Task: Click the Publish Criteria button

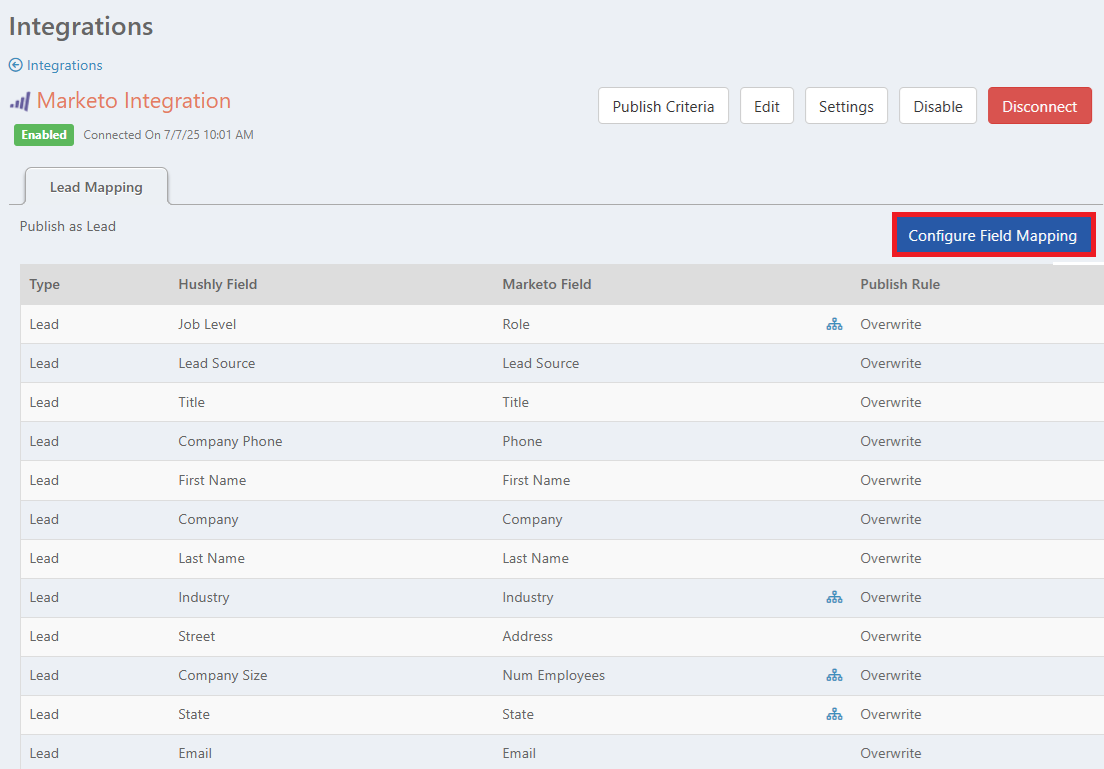Action: point(663,106)
